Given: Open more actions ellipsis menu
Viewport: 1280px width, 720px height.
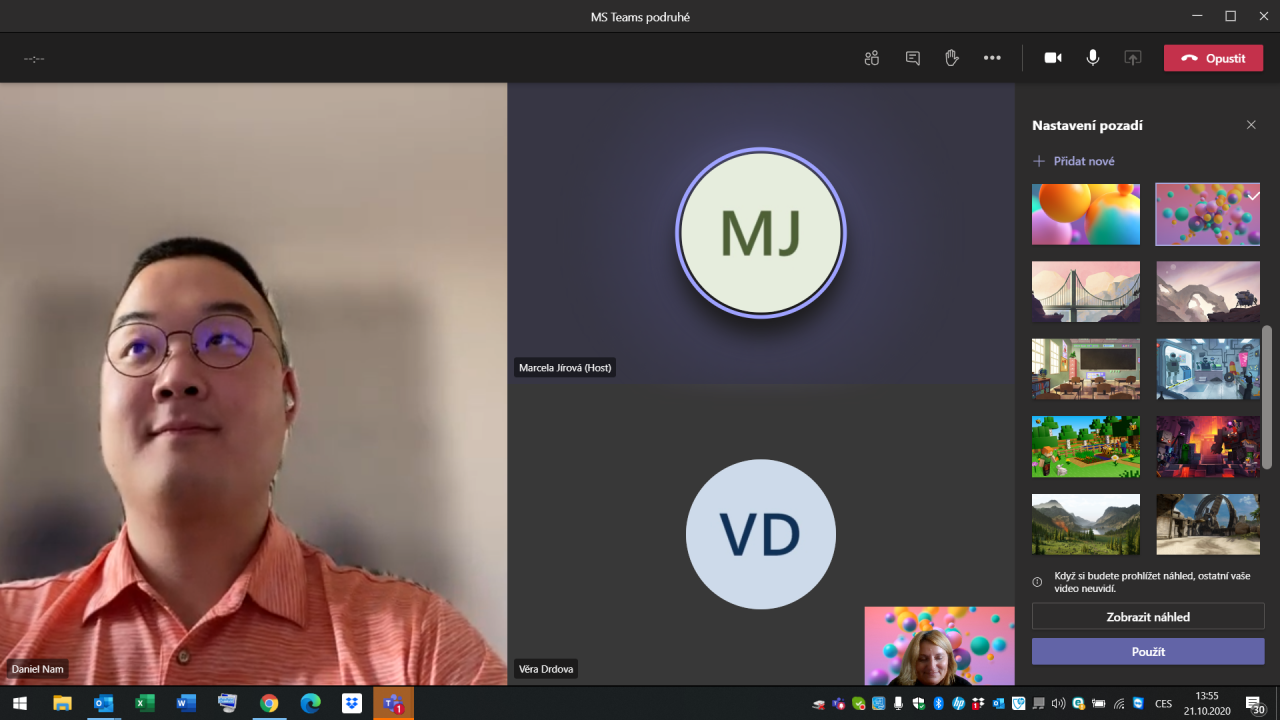Looking at the screenshot, I should (x=992, y=58).
